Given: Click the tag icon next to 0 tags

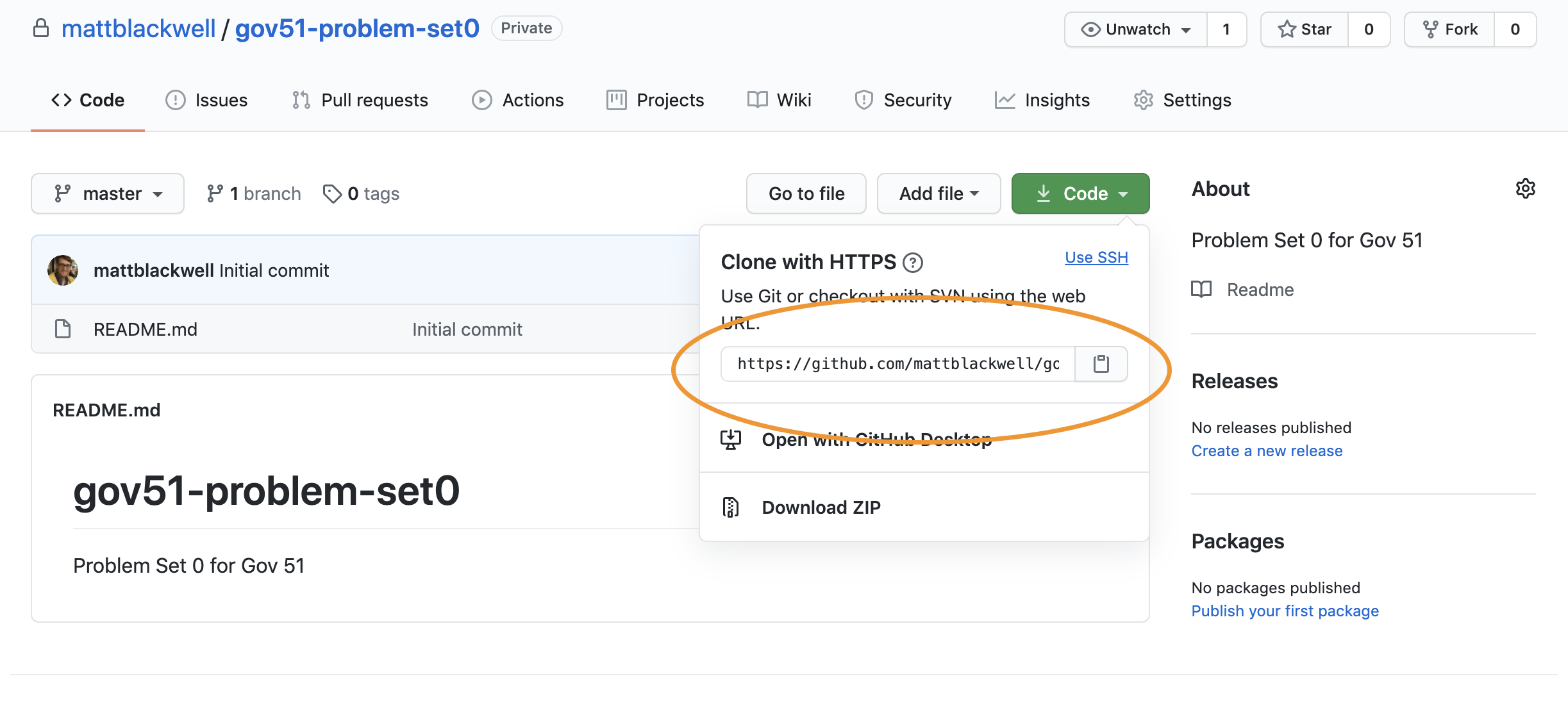Looking at the screenshot, I should (x=332, y=193).
